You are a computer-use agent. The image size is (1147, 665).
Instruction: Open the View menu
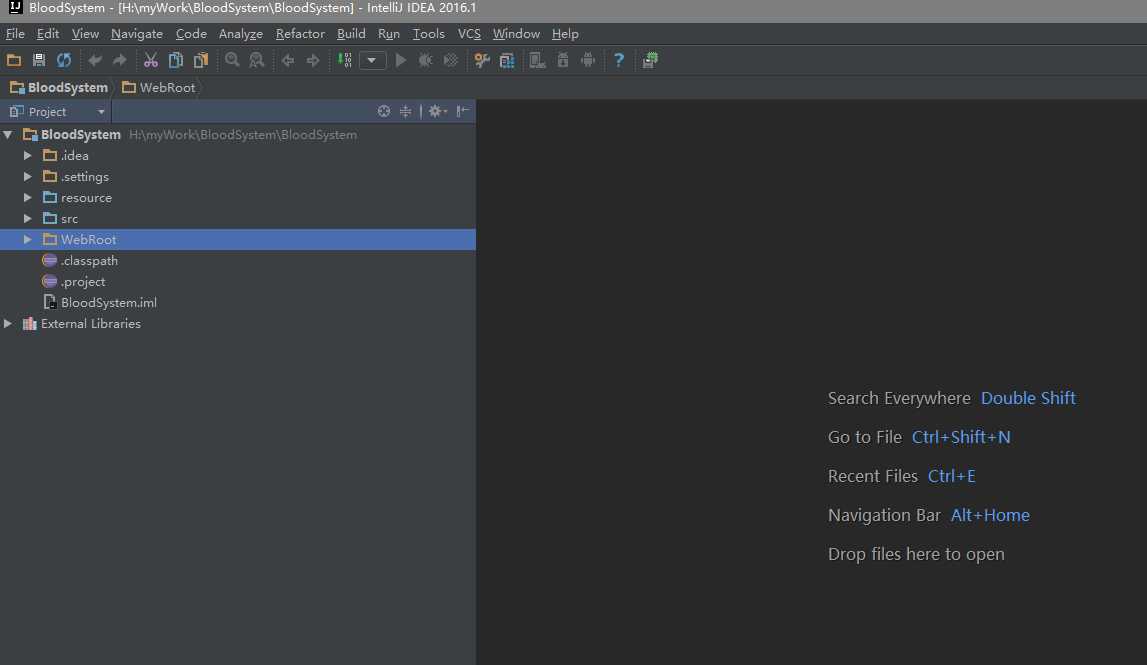pyautogui.click(x=85, y=34)
